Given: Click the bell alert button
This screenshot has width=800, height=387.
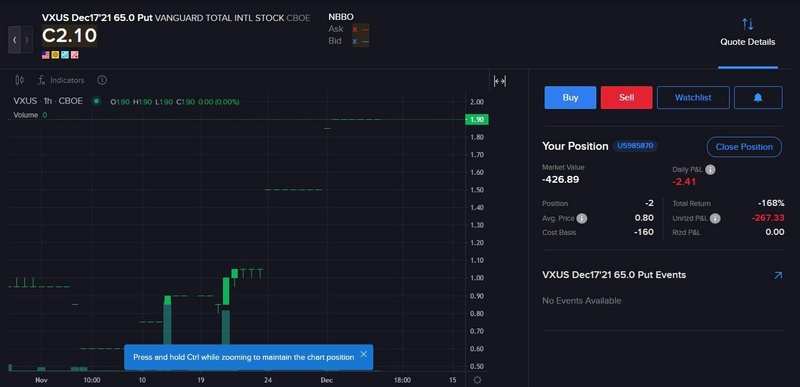Looking at the screenshot, I should pos(758,97).
